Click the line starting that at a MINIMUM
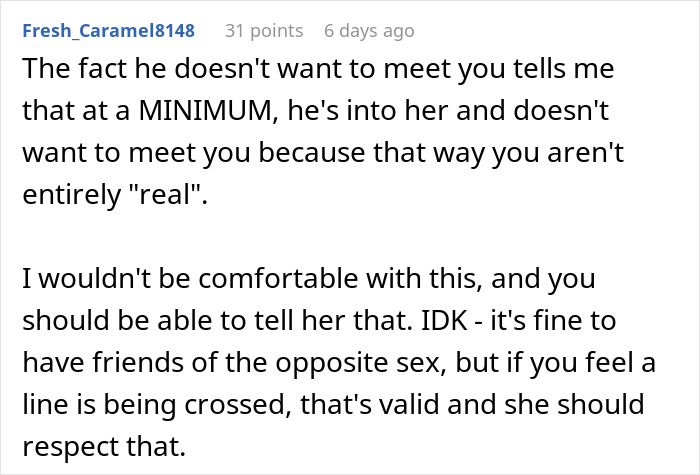700x475 pixels. (316, 111)
